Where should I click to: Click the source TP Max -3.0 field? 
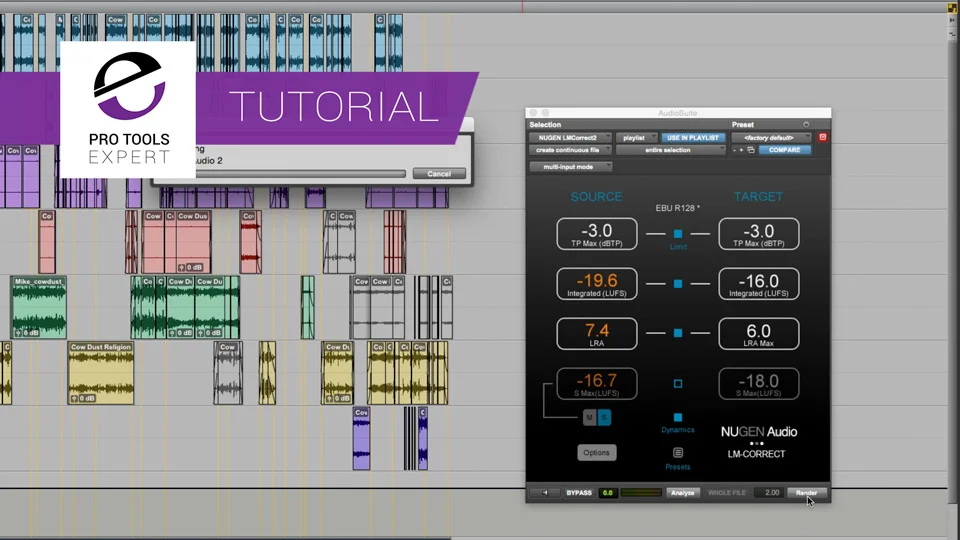(x=596, y=234)
